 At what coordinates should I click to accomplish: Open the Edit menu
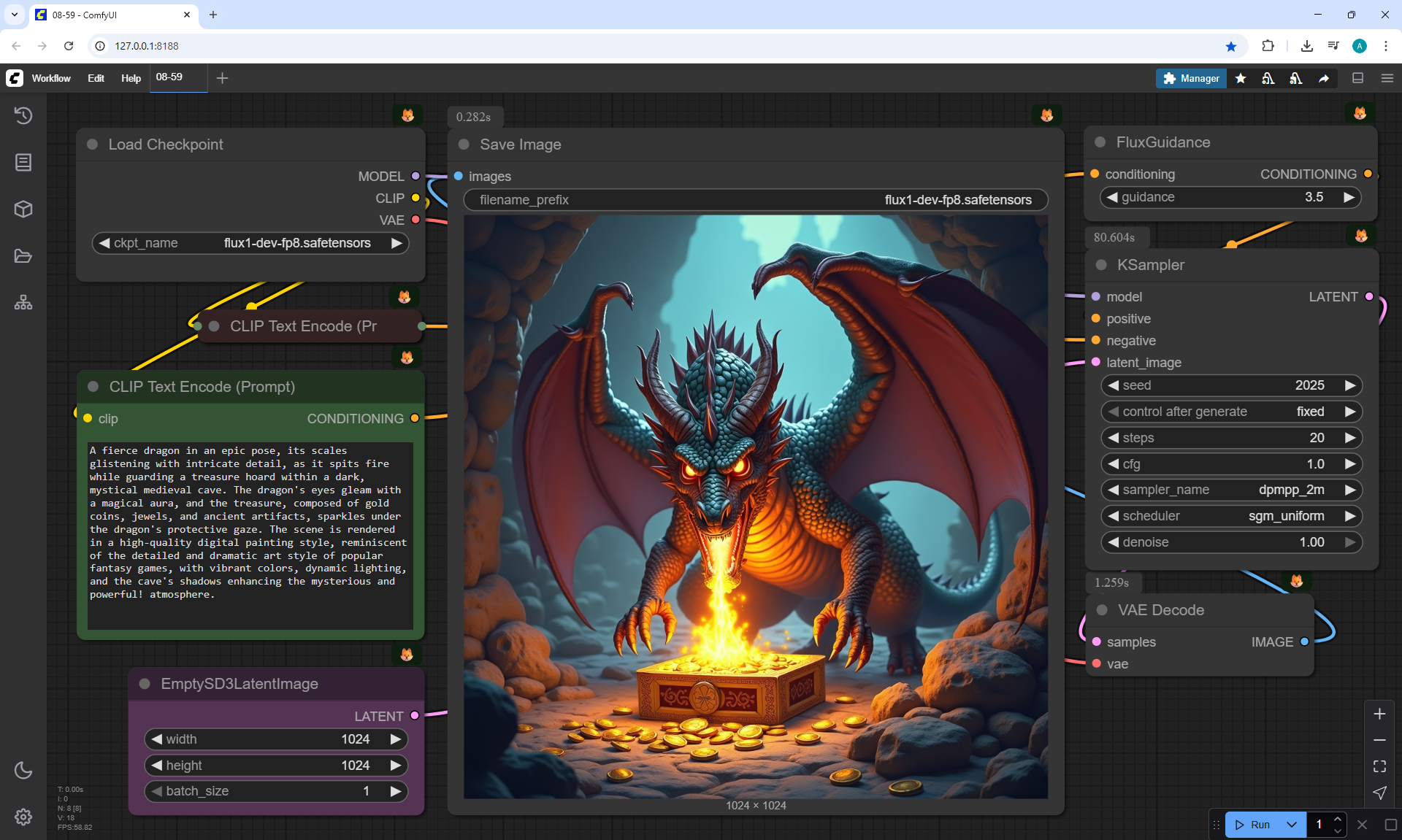(x=96, y=78)
